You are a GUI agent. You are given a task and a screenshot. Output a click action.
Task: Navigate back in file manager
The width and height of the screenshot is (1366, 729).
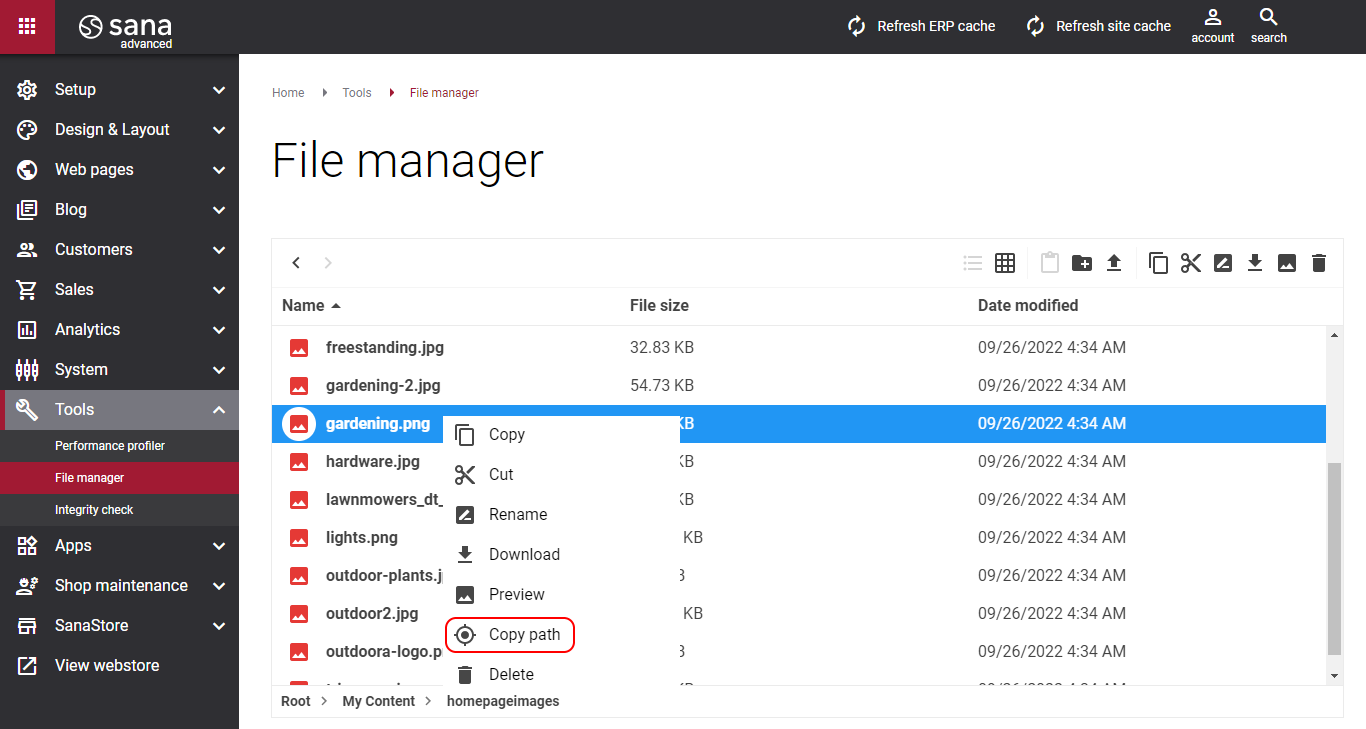296,263
